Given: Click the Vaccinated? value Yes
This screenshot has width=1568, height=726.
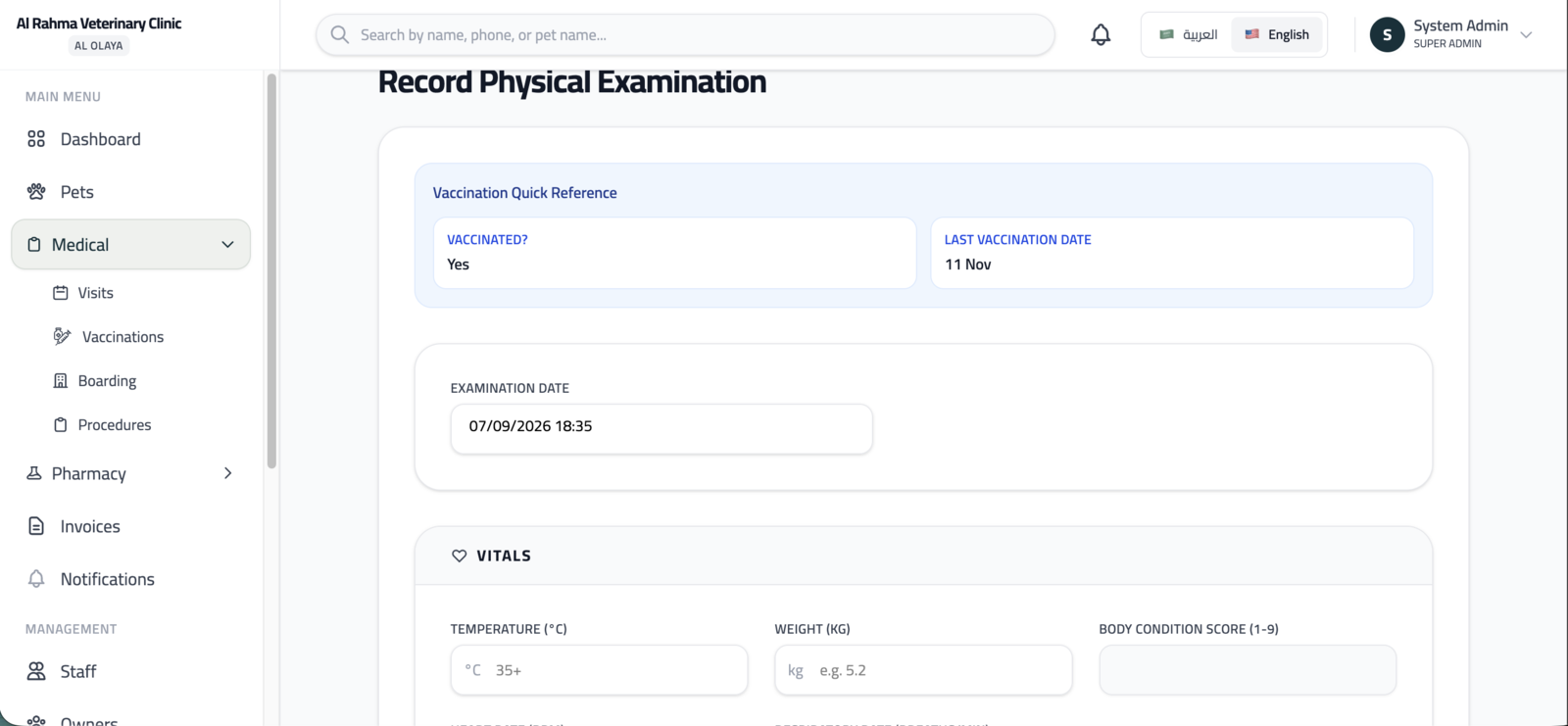Looking at the screenshot, I should [x=459, y=265].
